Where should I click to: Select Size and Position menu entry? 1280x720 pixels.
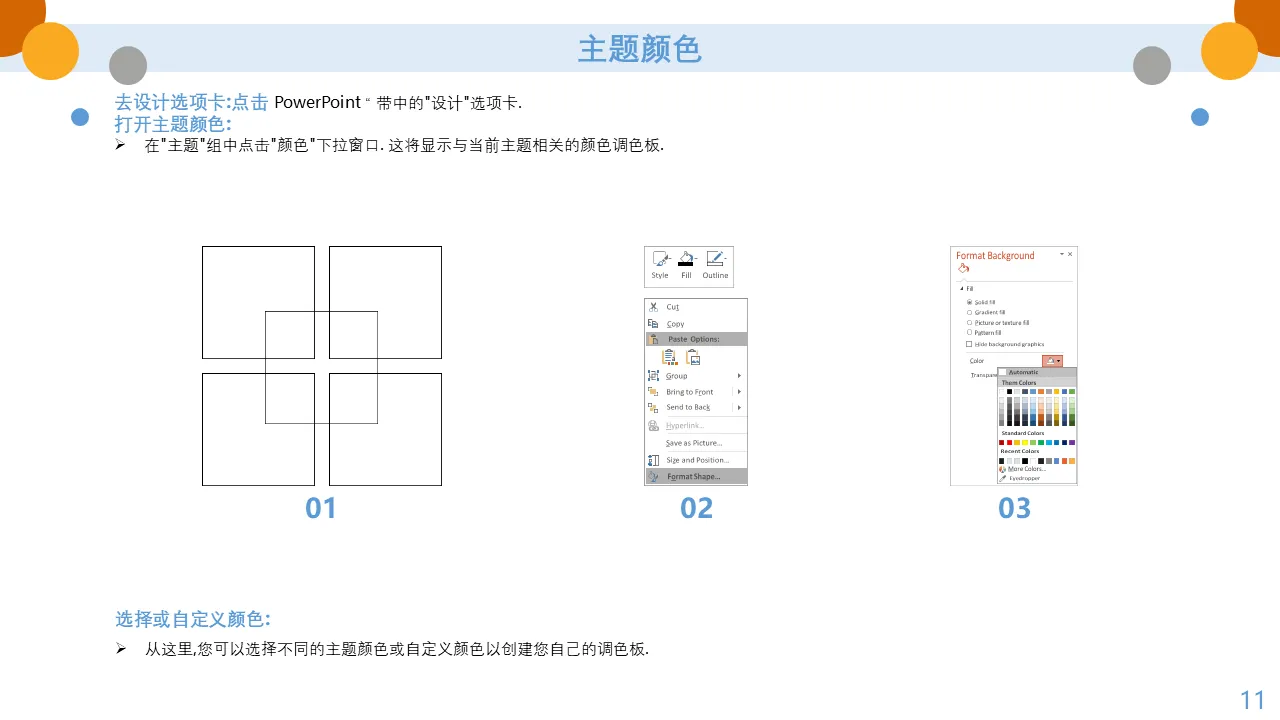[x=697, y=460]
